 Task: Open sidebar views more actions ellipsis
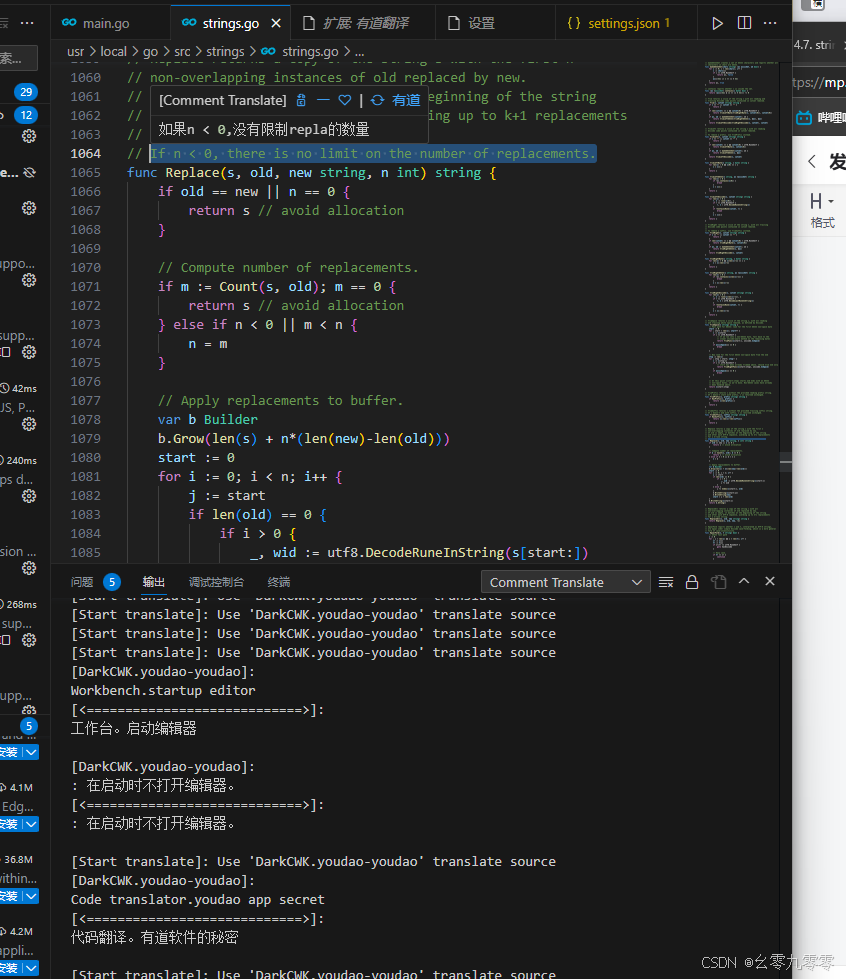coord(27,23)
